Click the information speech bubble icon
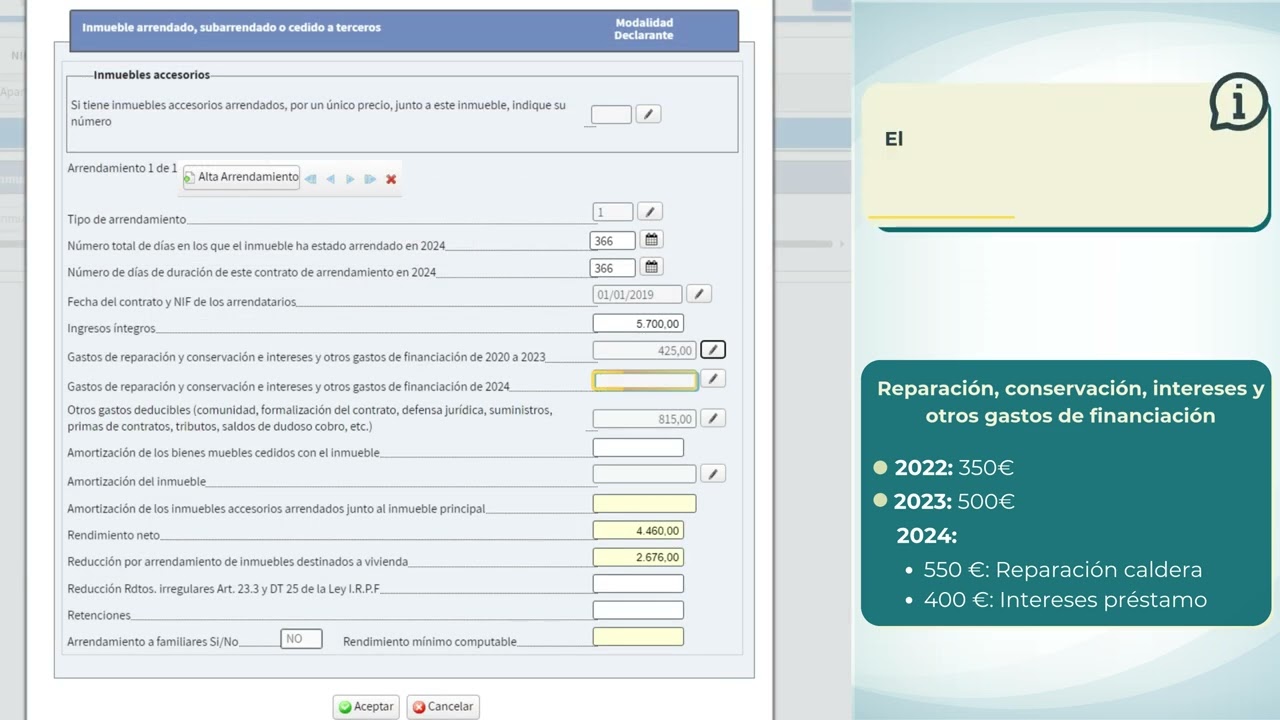The image size is (1280, 720). pos(1238,101)
